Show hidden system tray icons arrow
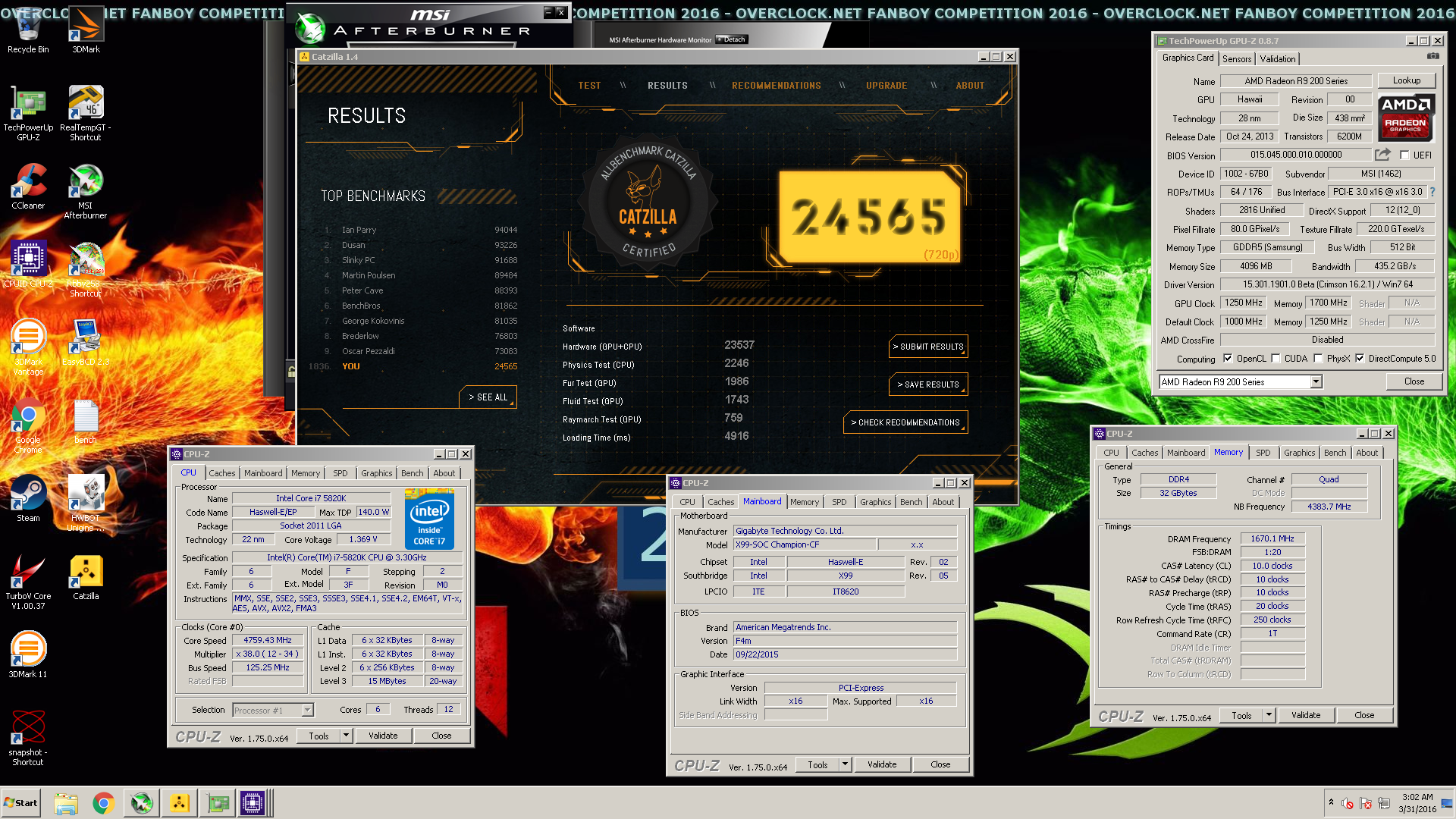The image size is (1456, 819). pyautogui.click(x=1330, y=802)
